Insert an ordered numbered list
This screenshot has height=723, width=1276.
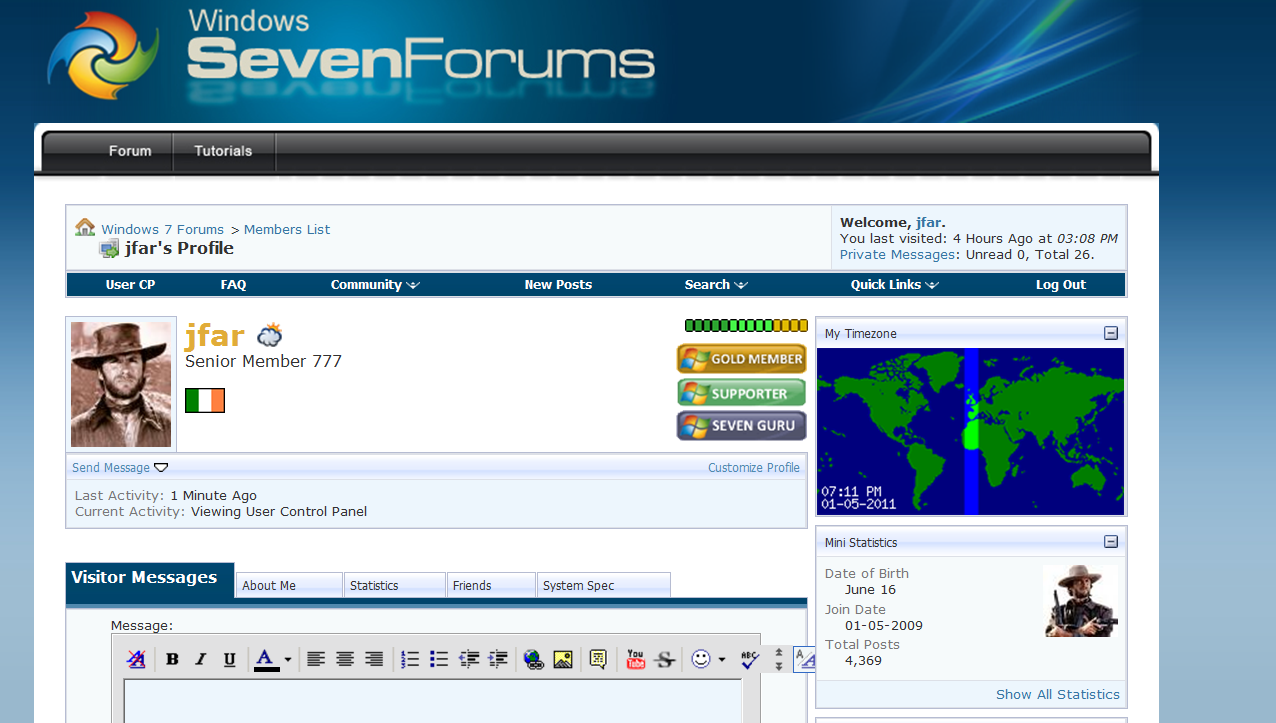pyautogui.click(x=410, y=659)
